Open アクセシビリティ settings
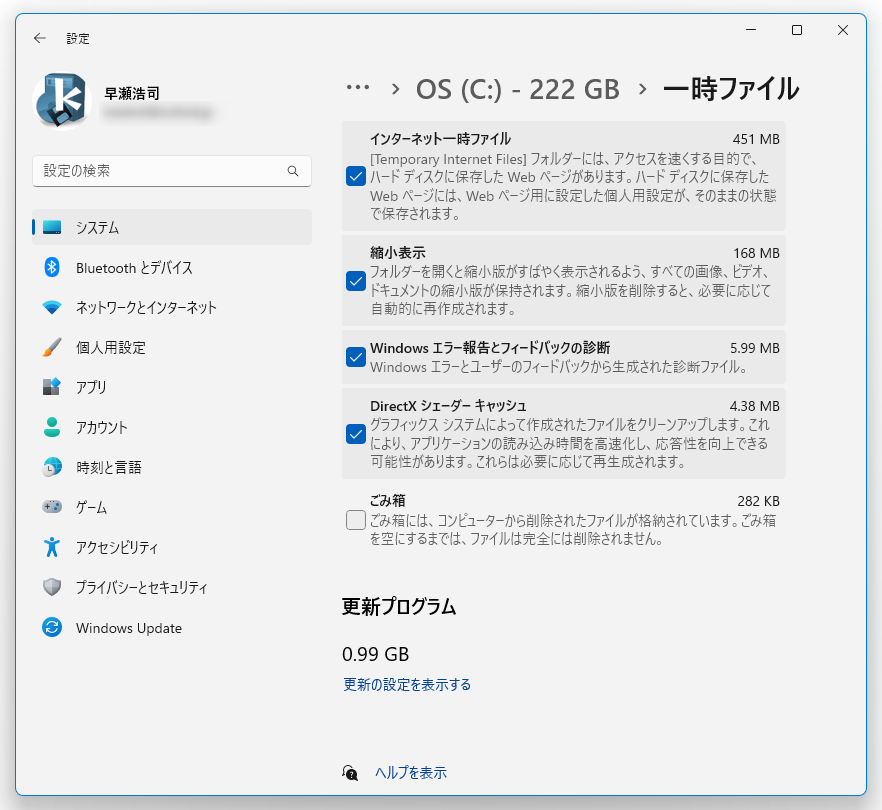This screenshot has width=882, height=810. [172, 547]
